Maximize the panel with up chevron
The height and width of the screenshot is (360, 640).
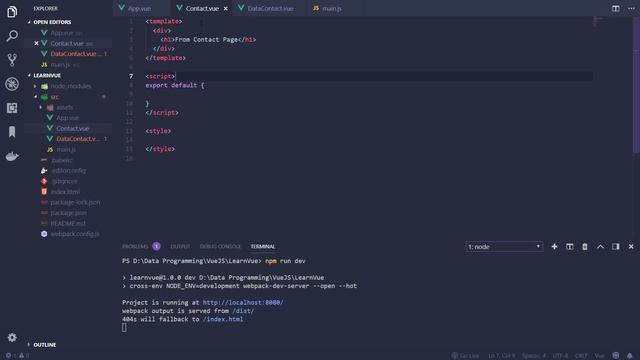click(600, 247)
